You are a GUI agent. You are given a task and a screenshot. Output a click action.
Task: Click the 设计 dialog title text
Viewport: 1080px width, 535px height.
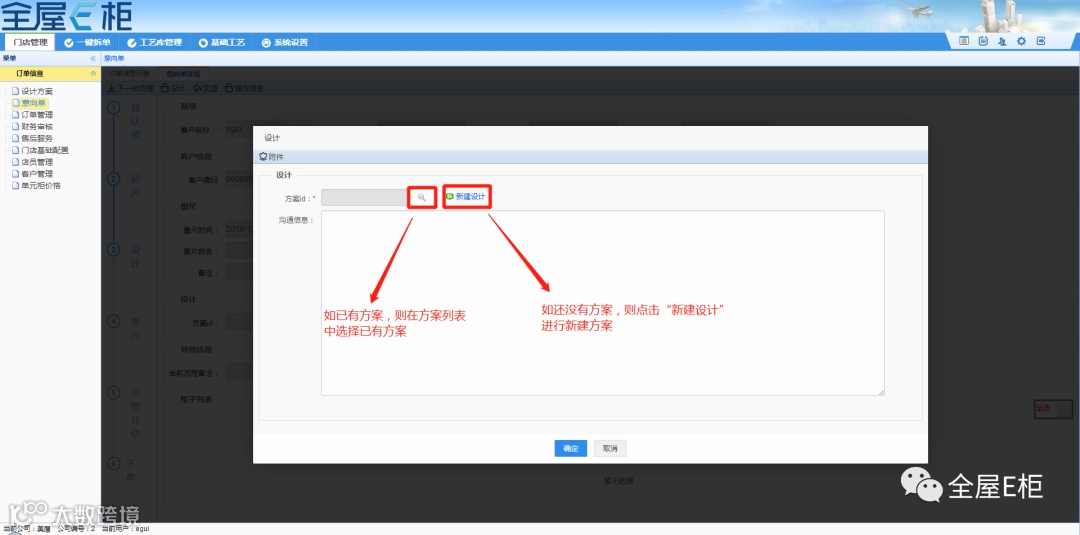click(272, 138)
